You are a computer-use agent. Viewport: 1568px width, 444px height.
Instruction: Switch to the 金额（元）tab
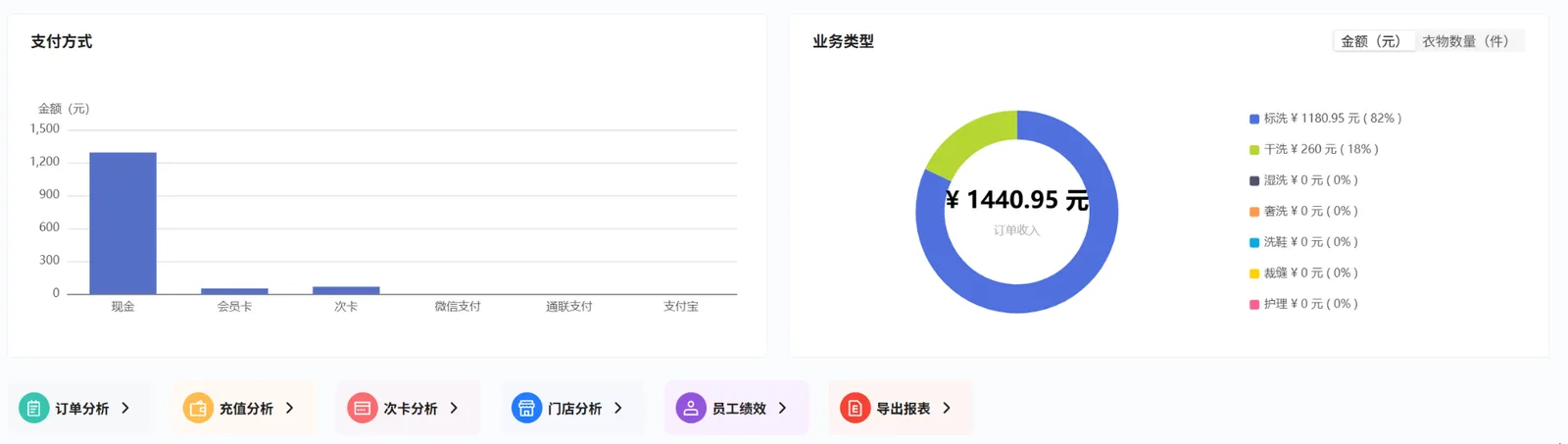coord(1374,41)
